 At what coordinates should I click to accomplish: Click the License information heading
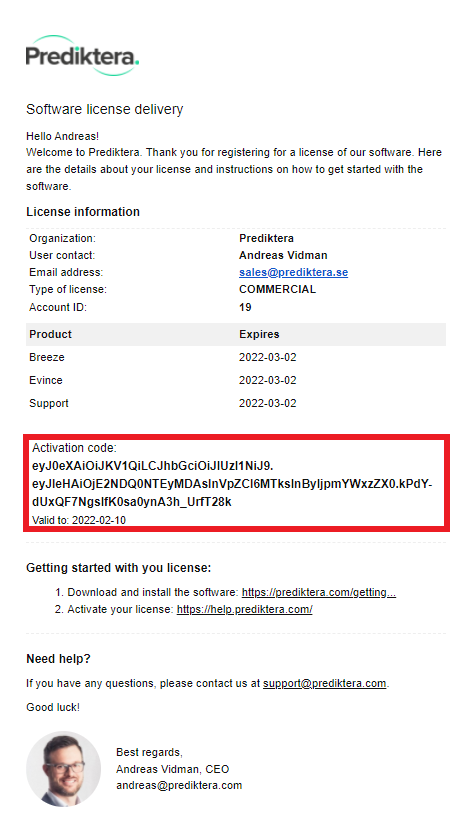click(x=83, y=212)
